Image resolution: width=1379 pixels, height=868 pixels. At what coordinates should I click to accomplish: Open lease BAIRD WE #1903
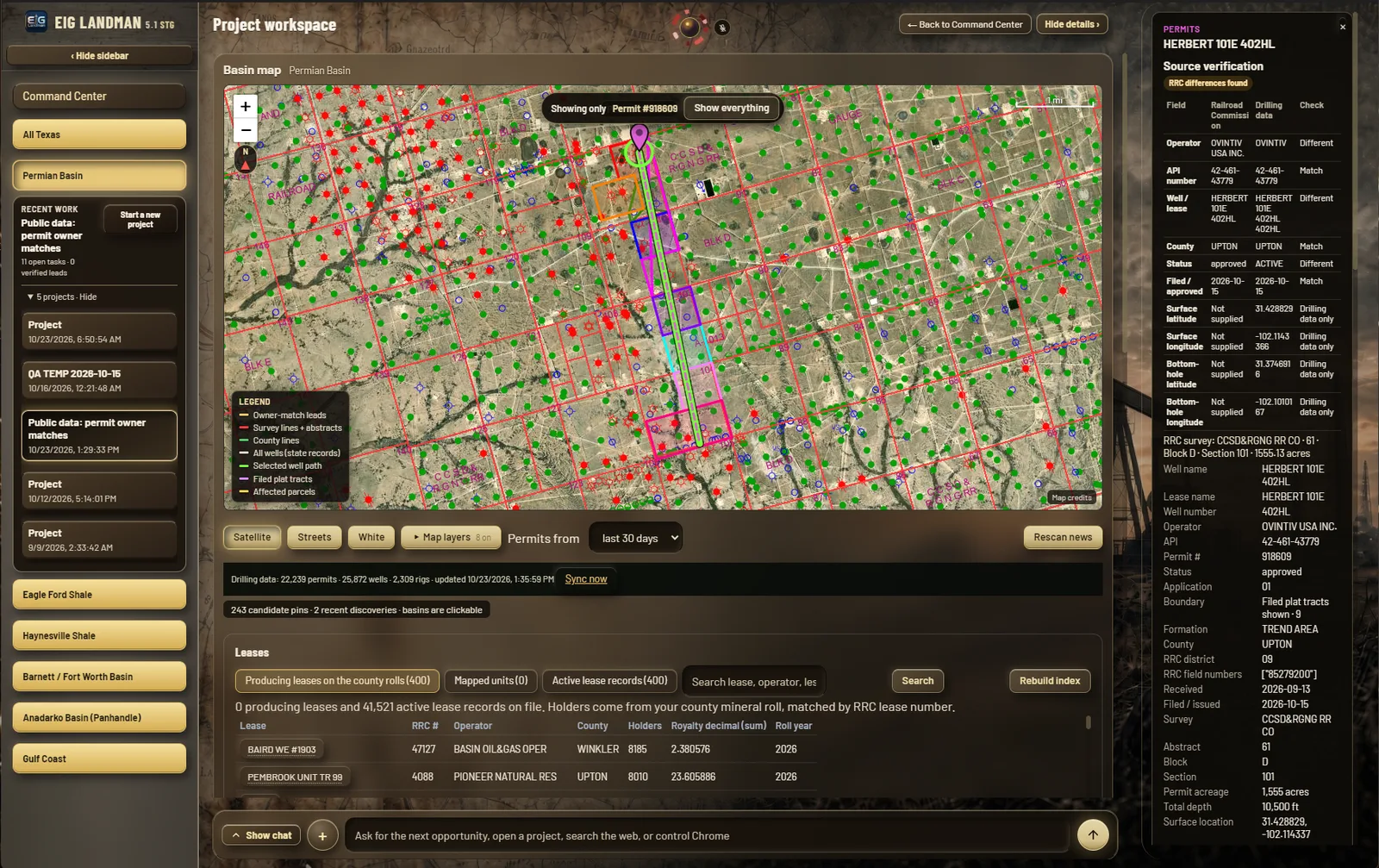(x=282, y=750)
